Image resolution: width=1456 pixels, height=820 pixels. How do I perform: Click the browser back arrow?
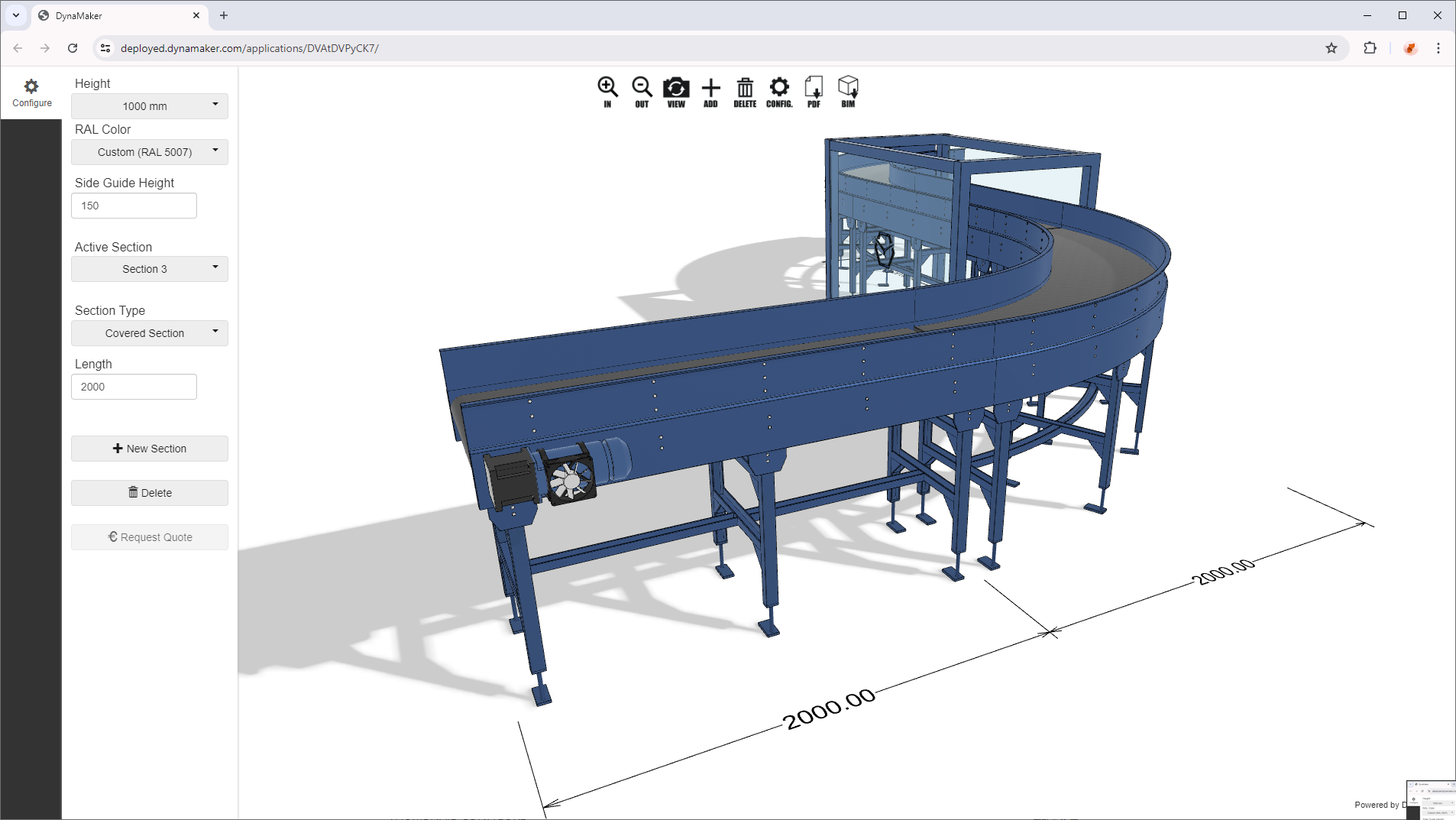[x=18, y=48]
